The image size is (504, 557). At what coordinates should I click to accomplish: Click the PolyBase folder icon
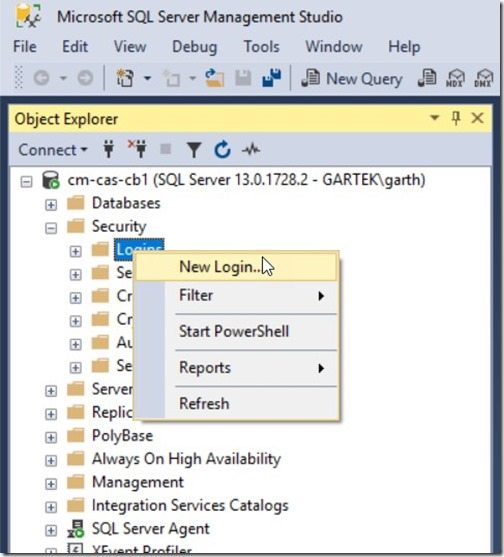click(76, 435)
